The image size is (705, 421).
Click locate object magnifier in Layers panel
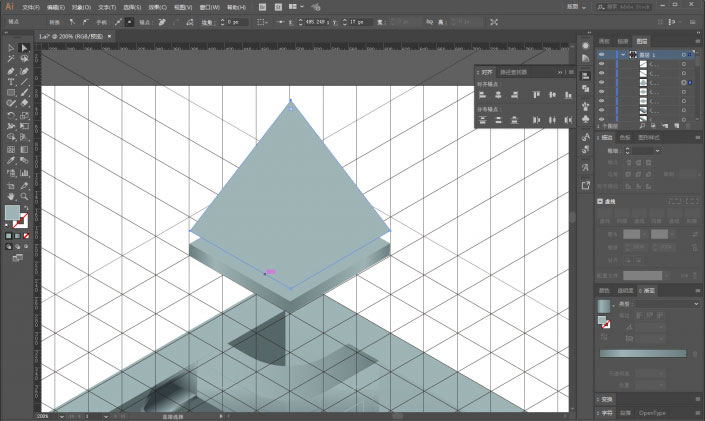point(643,126)
